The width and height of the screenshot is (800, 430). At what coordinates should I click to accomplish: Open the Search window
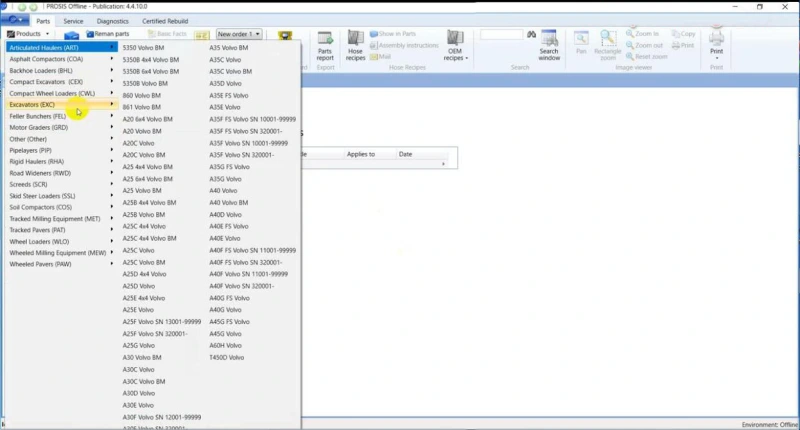pyautogui.click(x=549, y=46)
